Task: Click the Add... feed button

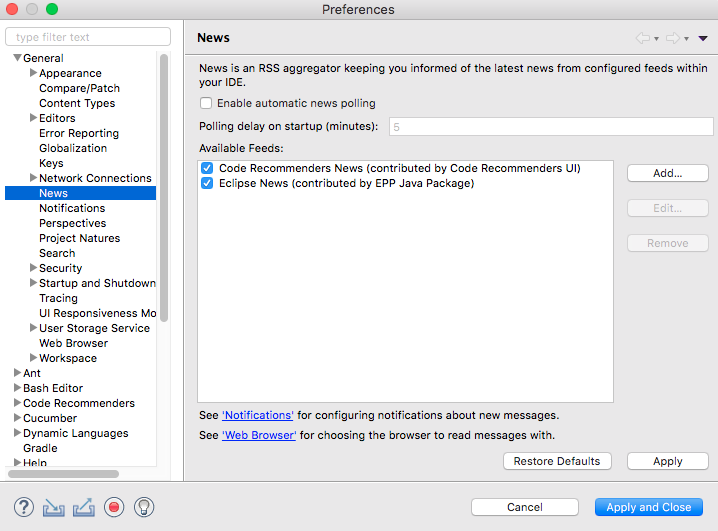Action: [x=668, y=173]
